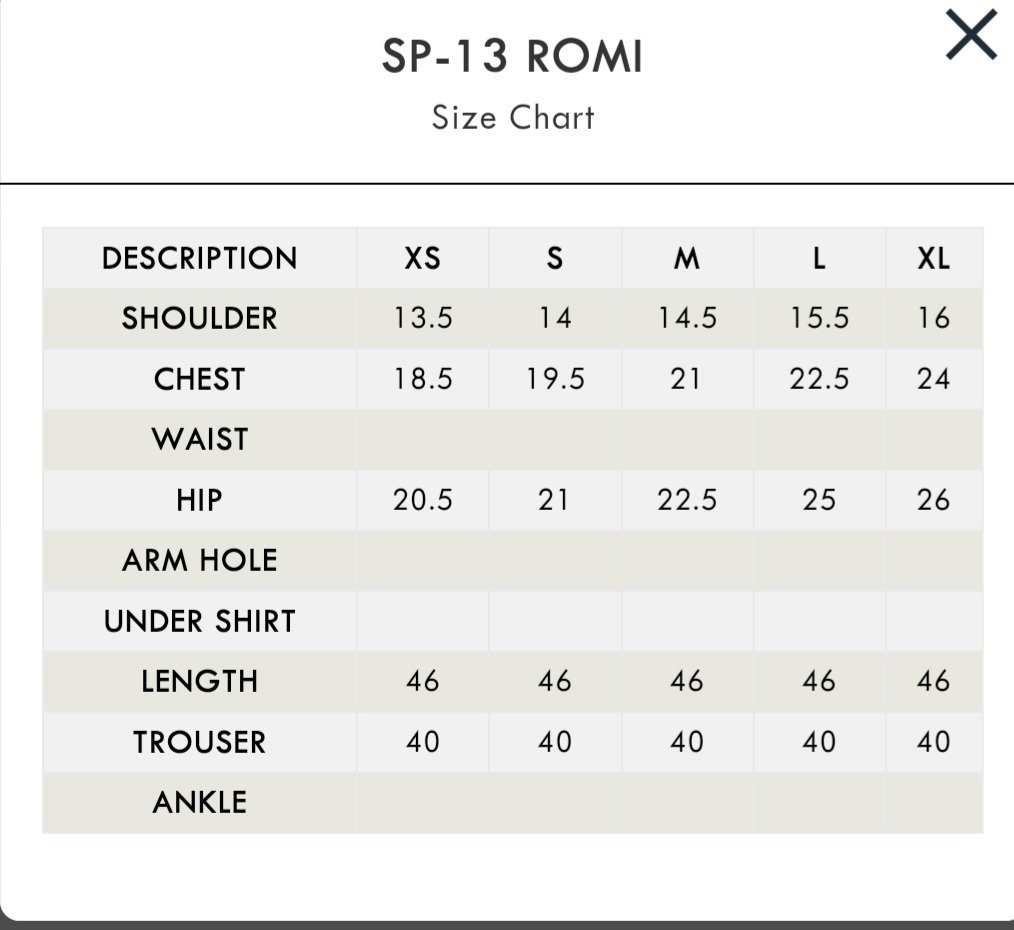The image size is (1014, 930).
Task: Click the 15.5 shoulder value for L
Action: pyautogui.click(x=819, y=318)
